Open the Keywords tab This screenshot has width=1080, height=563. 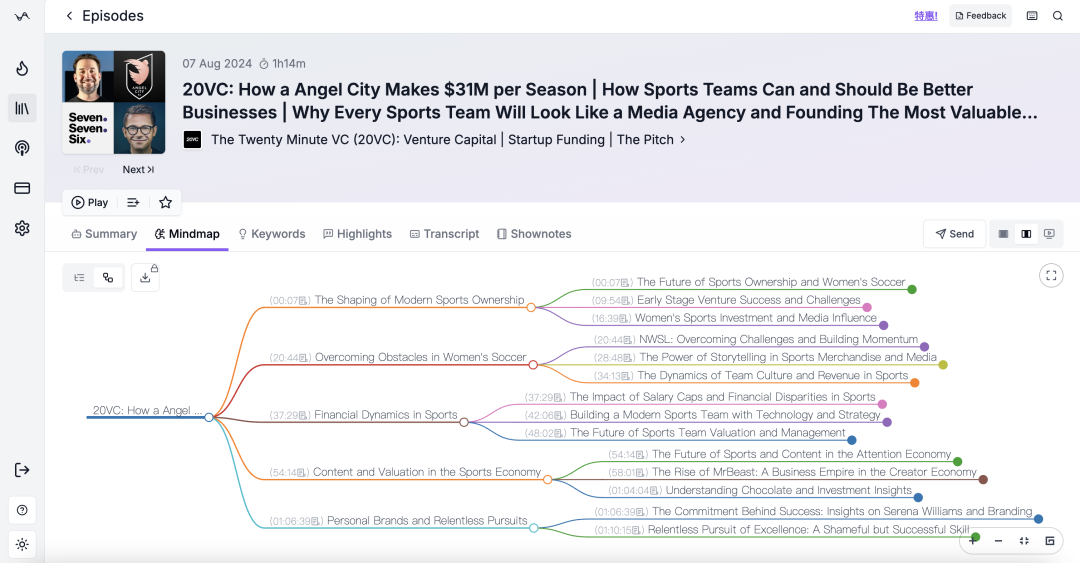tap(271, 234)
